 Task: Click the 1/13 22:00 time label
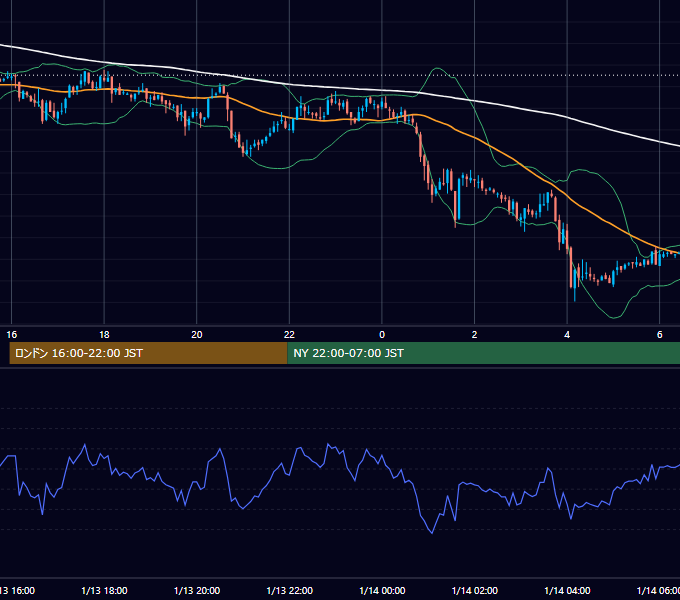(x=289, y=590)
